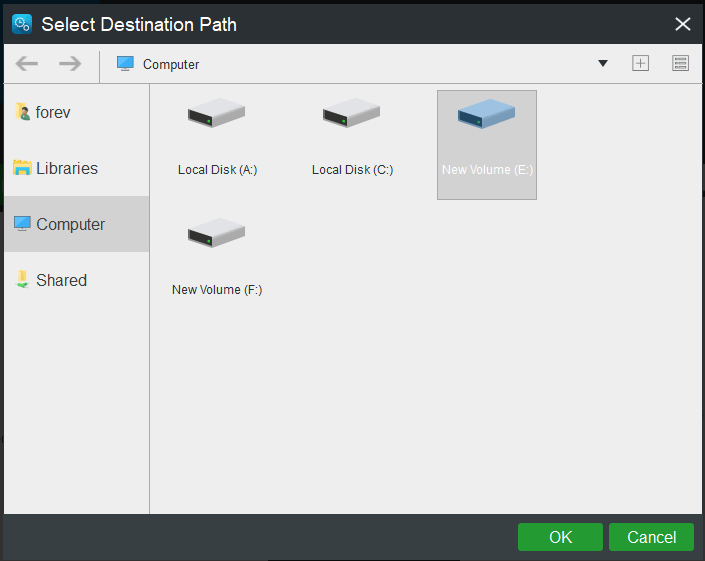Select the forev user folder
Screen dimensions: 705x561
point(76,112)
